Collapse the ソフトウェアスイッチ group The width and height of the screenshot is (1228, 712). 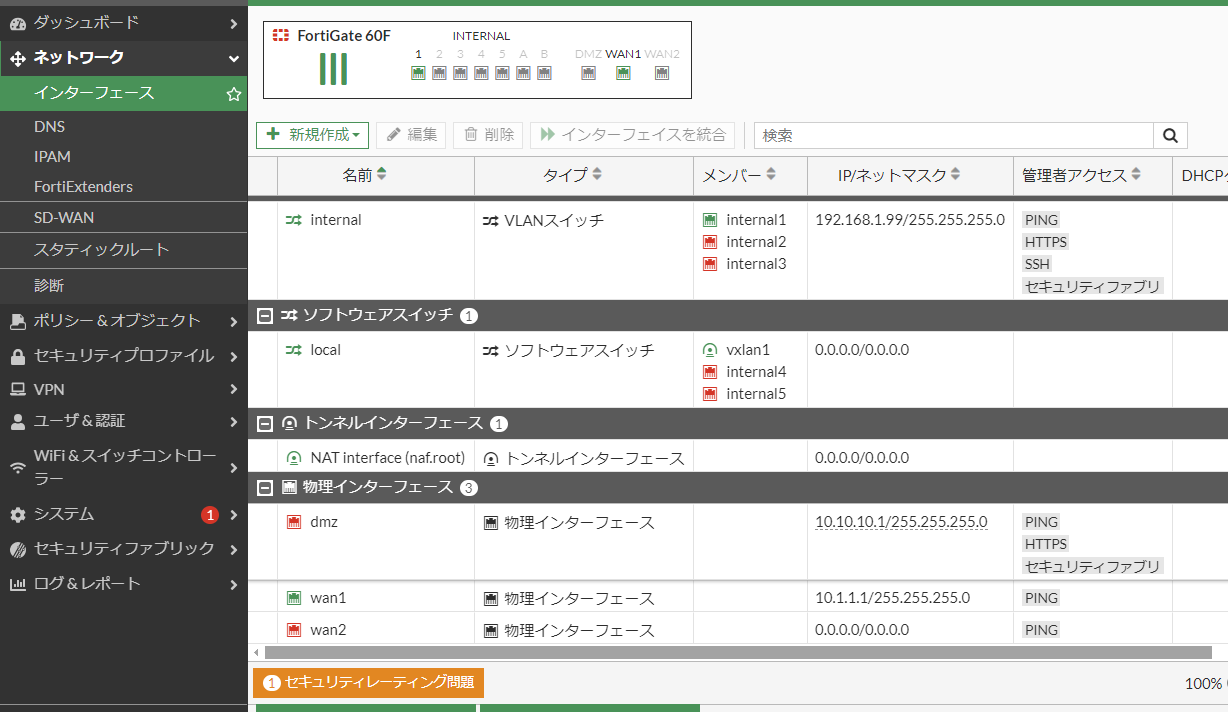(263, 315)
